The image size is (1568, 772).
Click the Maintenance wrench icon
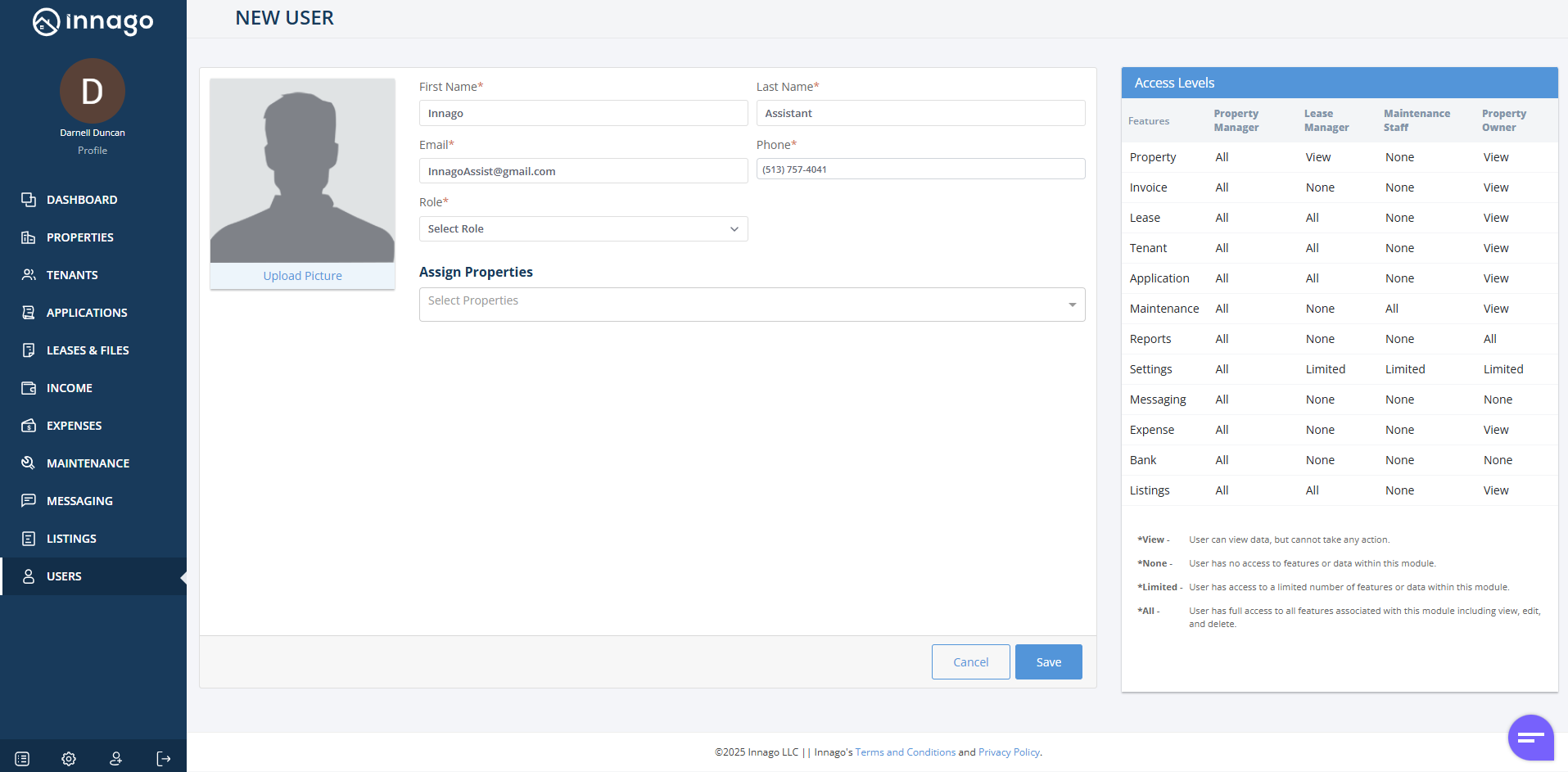click(x=29, y=463)
